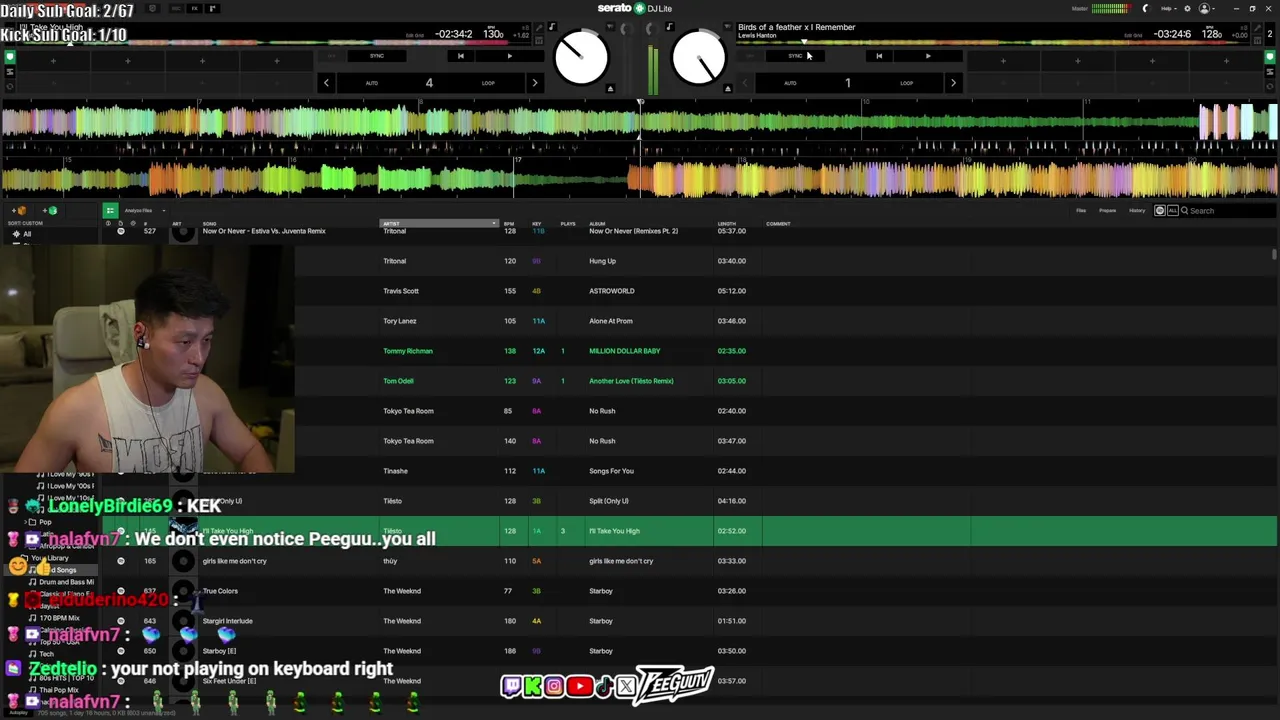Image resolution: width=1280 pixels, height=720 pixels.
Task: Toggle the green library view button
Action: pos(110,211)
